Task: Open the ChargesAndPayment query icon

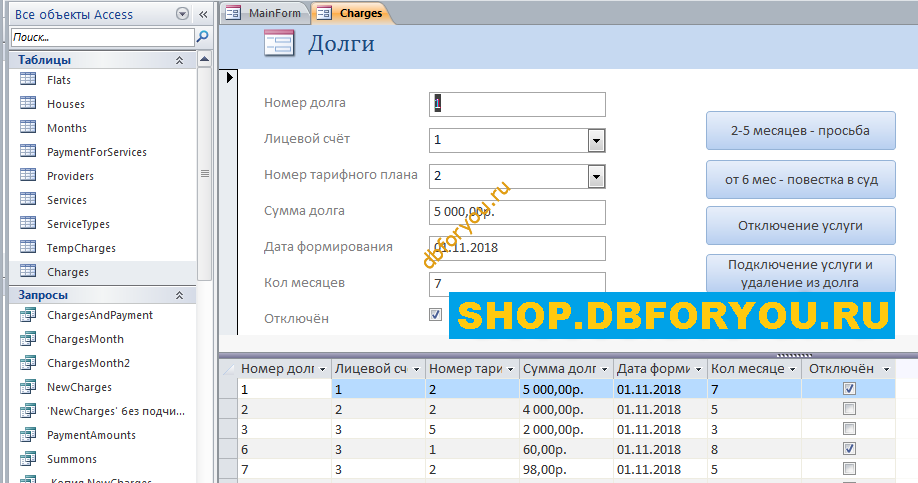Action: pos(28,315)
